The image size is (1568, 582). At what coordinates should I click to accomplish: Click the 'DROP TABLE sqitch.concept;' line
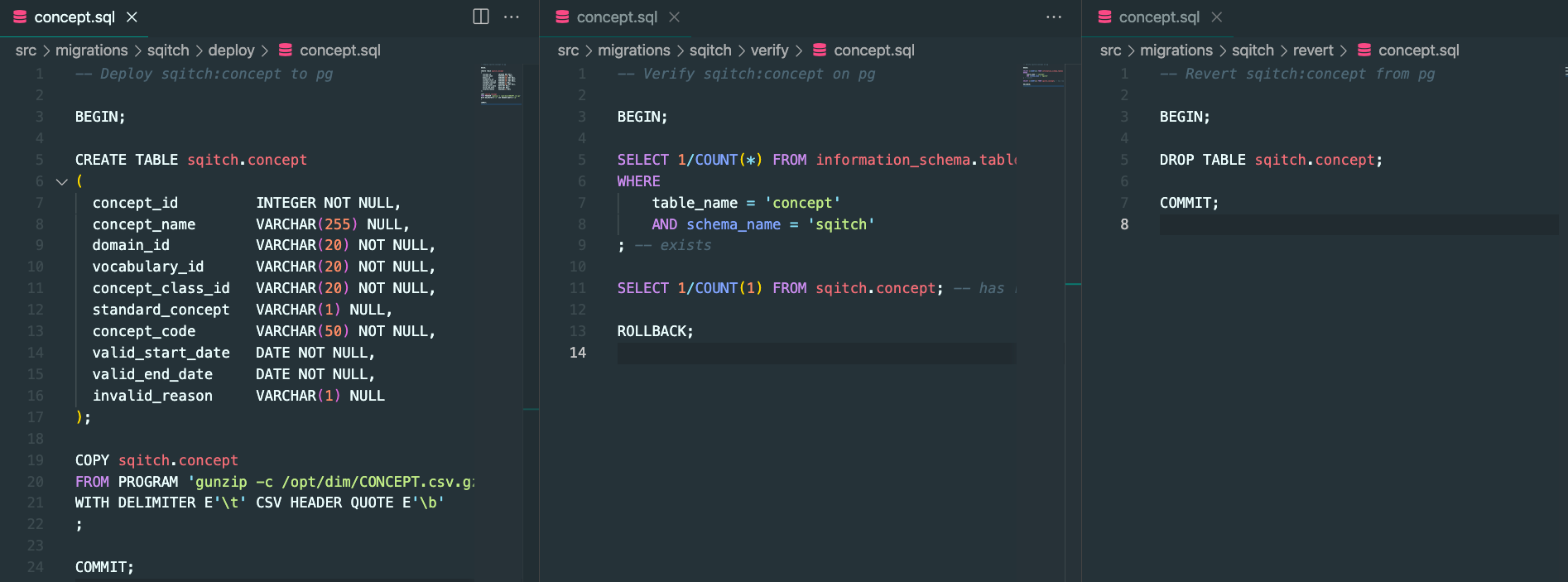[1271, 160]
